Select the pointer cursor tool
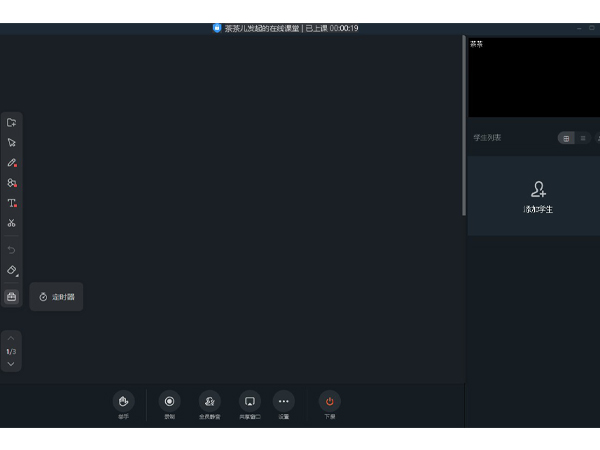The height and width of the screenshot is (450, 600). [x=11, y=143]
